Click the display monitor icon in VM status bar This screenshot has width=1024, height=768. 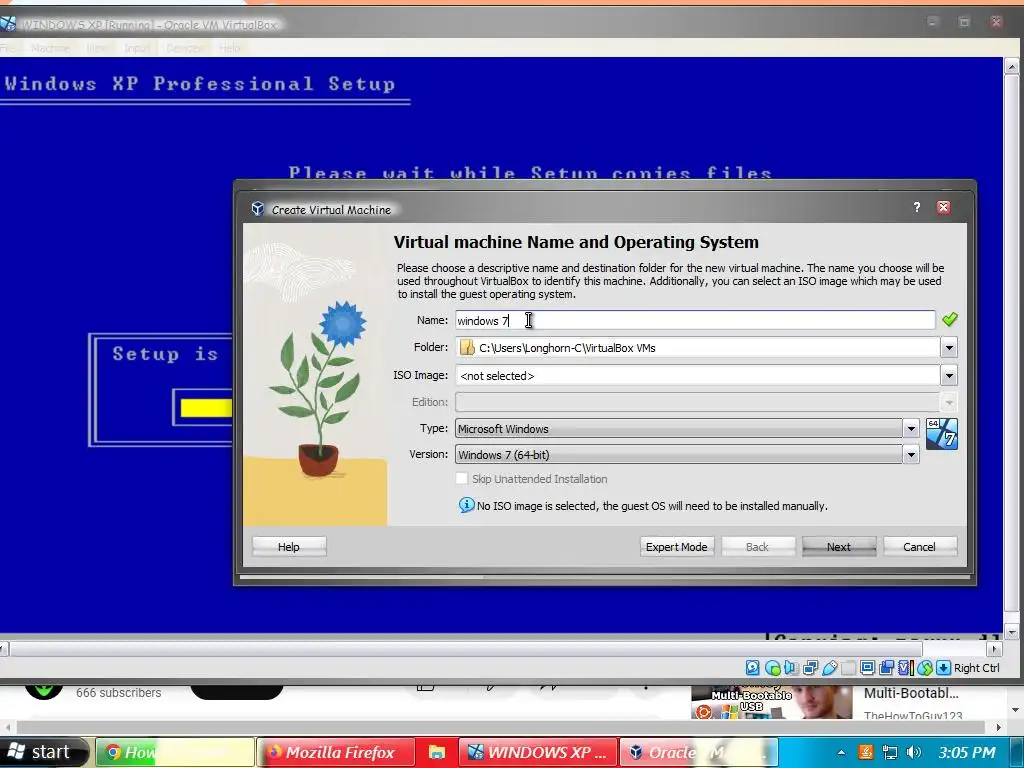point(867,667)
